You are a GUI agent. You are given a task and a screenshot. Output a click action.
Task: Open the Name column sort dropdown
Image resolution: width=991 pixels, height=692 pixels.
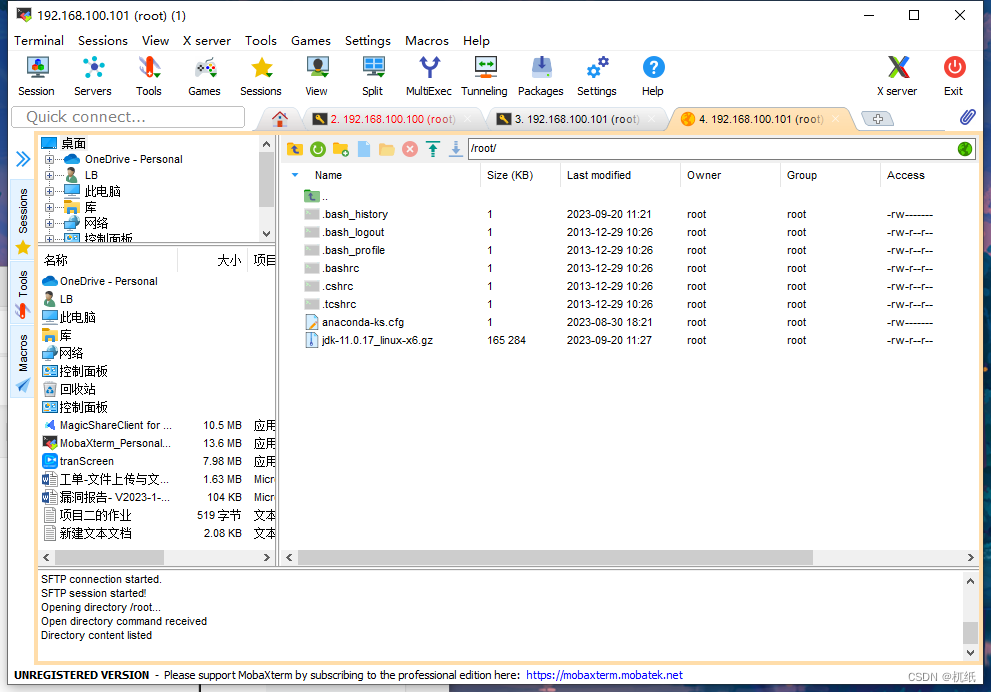(x=293, y=175)
